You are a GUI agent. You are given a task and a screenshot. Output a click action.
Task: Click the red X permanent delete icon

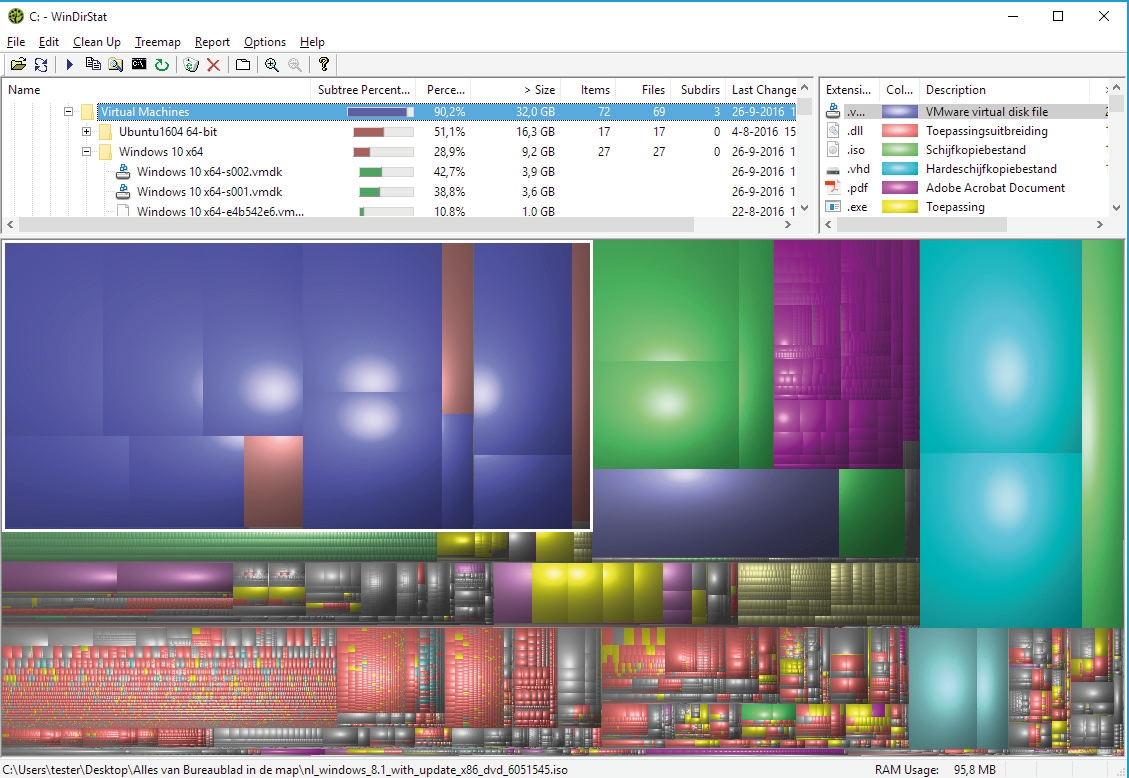pyautogui.click(x=213, y=65)
